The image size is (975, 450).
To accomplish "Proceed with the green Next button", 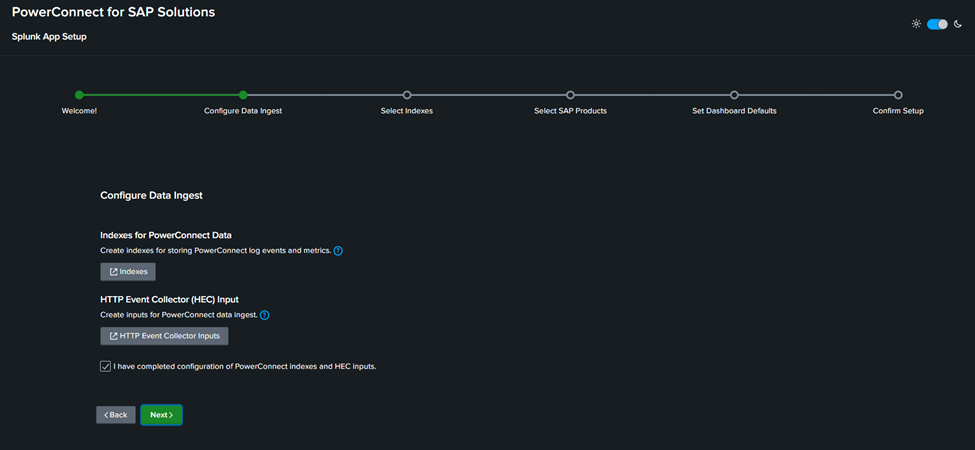I will [161, 415].
